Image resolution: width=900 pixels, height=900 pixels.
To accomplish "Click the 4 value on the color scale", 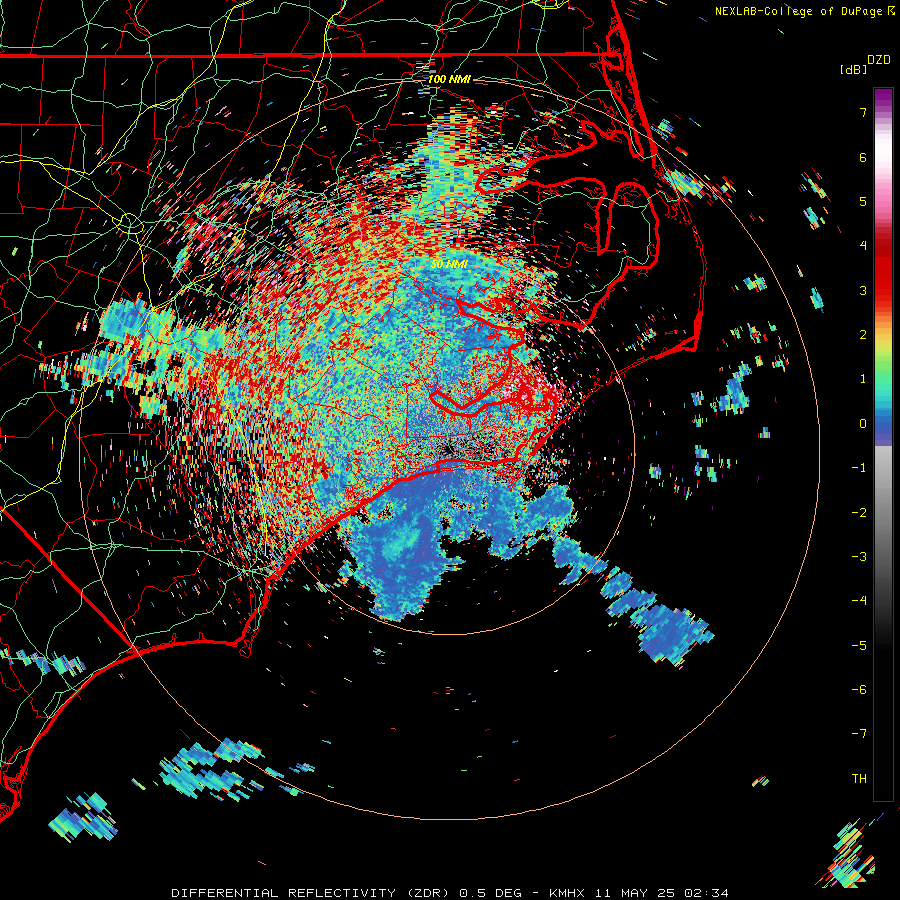I will coord(863,246).
